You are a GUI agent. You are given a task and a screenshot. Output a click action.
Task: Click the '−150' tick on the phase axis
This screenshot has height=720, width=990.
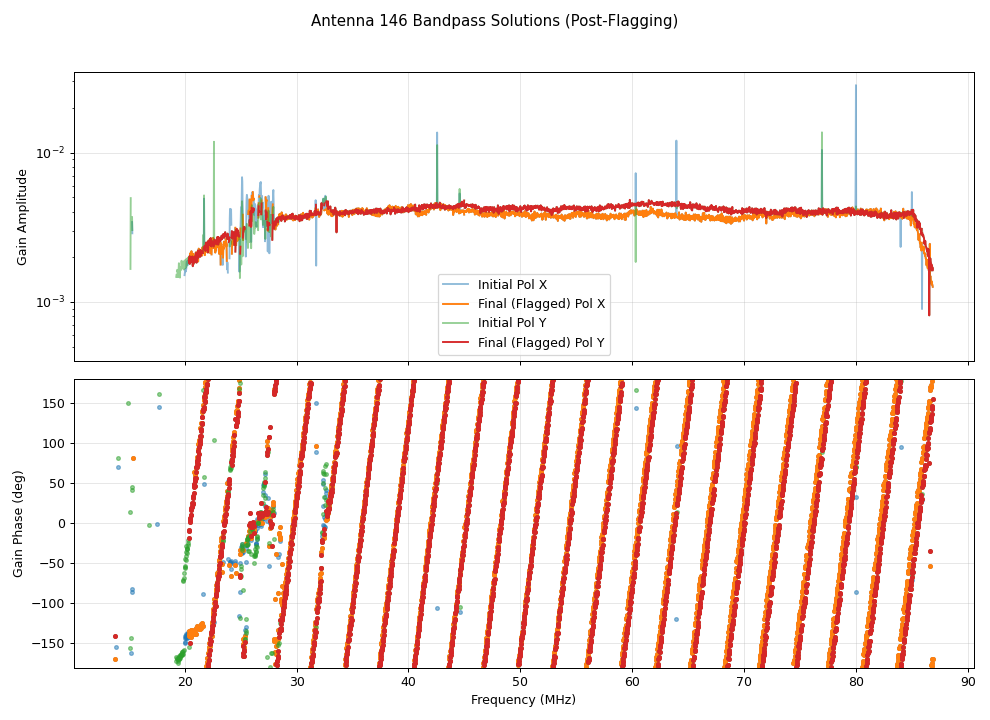(x=48, y=643)
